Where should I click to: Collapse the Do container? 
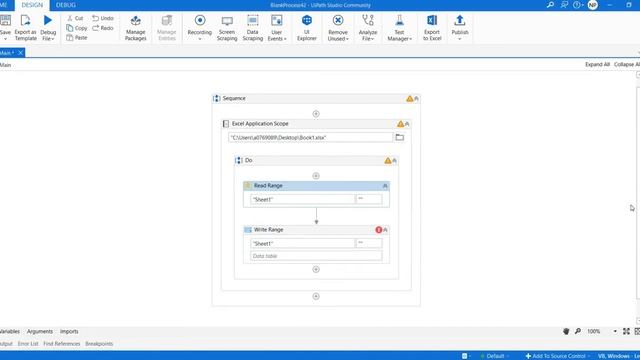coord(394,160)
